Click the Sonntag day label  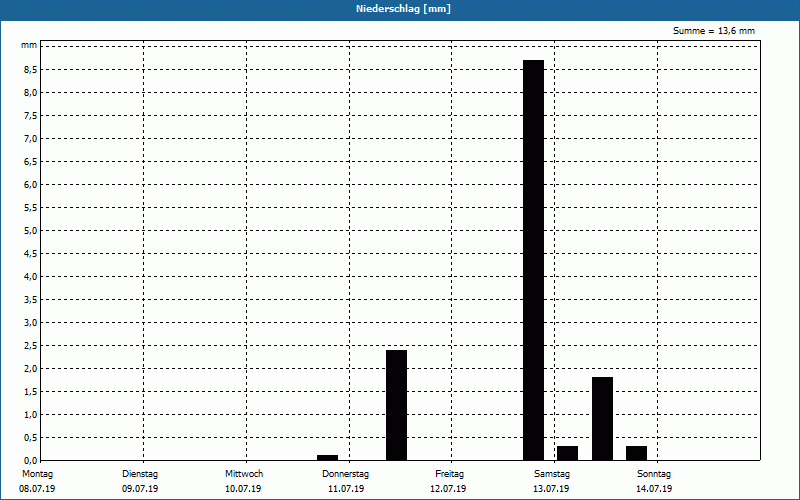654,474
